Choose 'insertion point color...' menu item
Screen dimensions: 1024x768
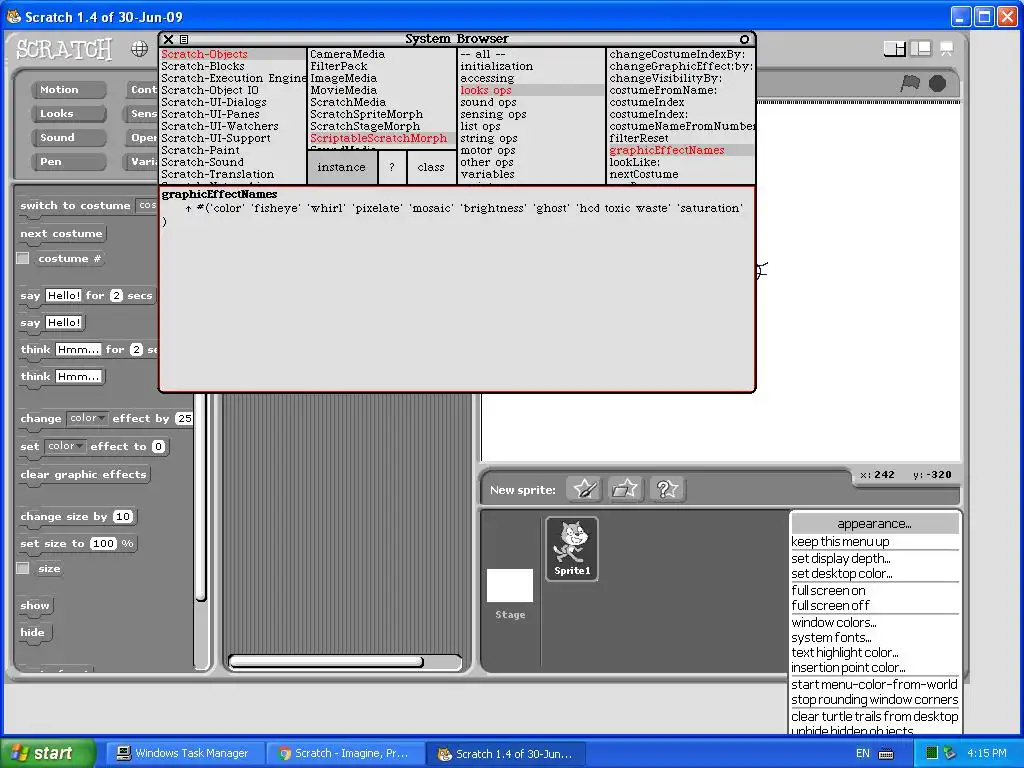tap(874, 667)
